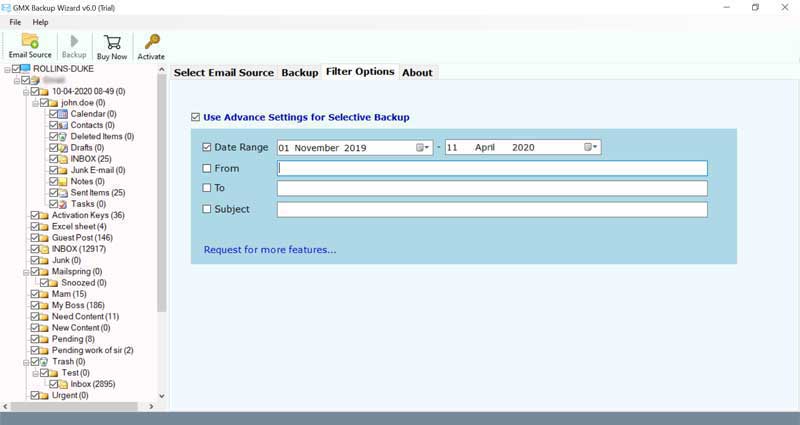Open the Help menu
800x425 pixels.
40,22
